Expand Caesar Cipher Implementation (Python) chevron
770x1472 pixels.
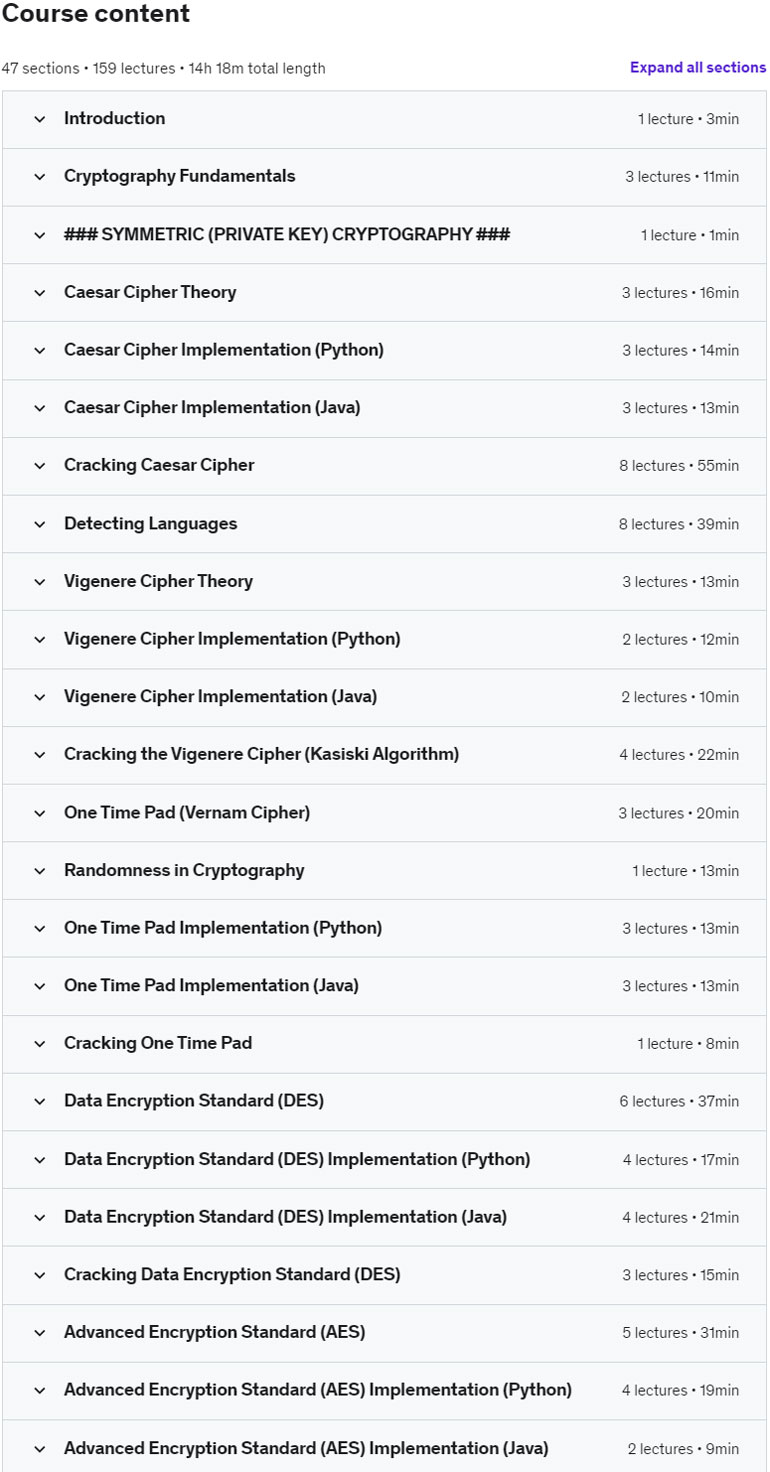tap(40, 351)
